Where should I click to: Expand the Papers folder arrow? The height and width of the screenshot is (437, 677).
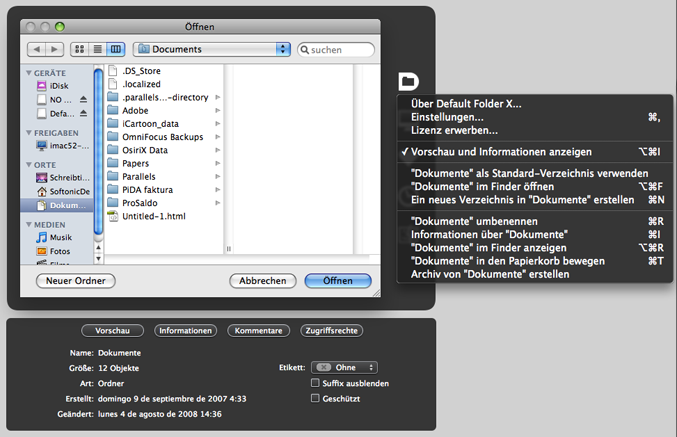(x=218, y=163)
